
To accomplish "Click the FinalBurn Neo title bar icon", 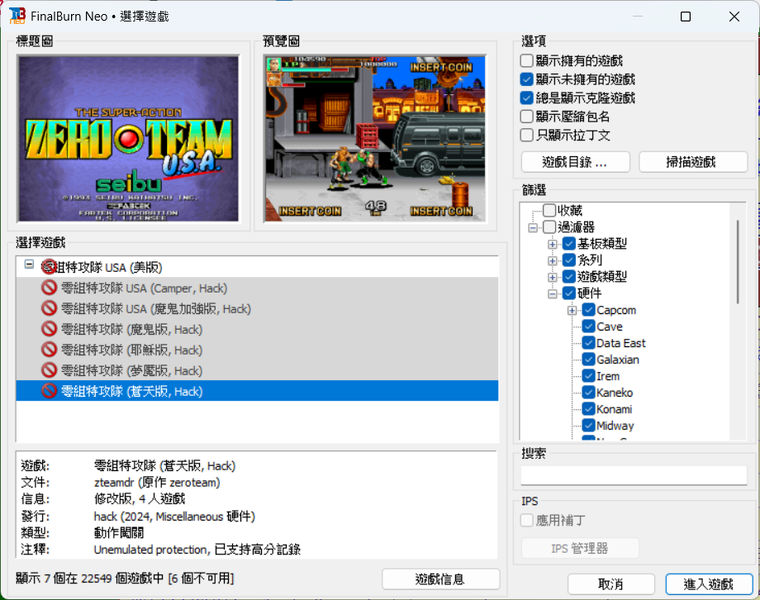I will click(x=17, y=16).
